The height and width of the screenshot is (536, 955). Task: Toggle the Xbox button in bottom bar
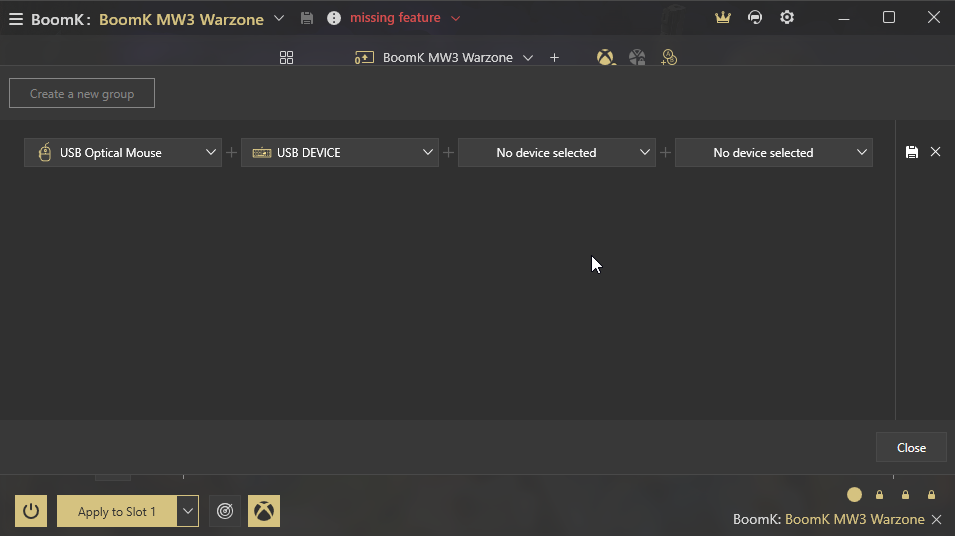pyautogui.click(x=264, y=511)
